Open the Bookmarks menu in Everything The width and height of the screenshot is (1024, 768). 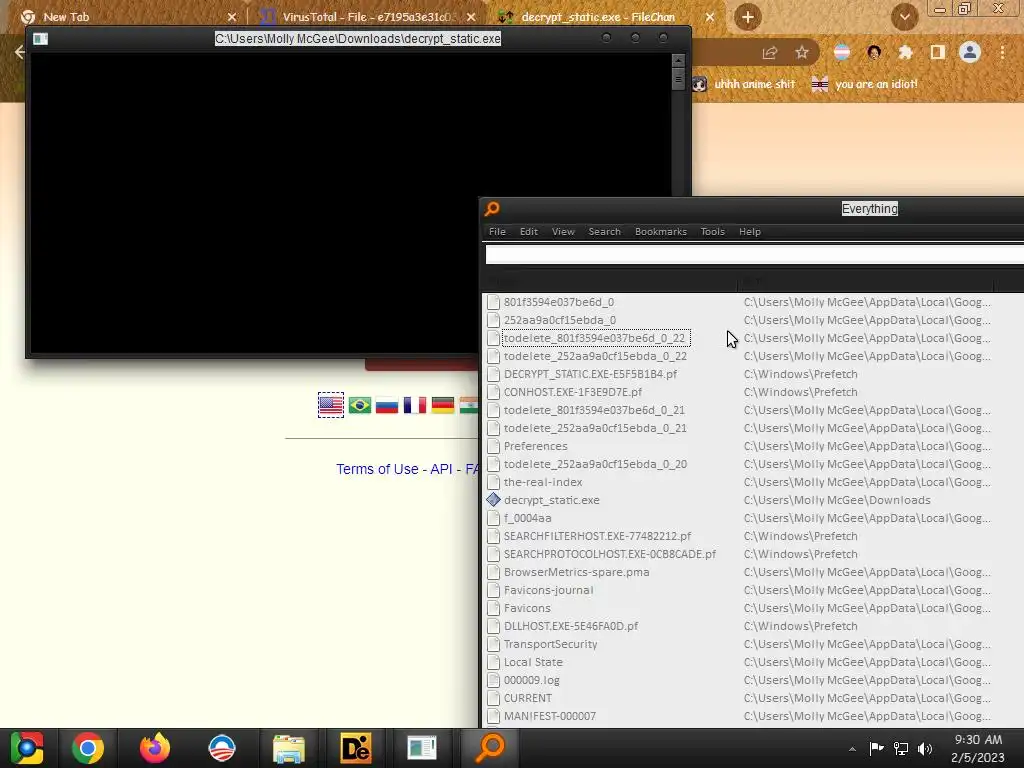point(660,232)
